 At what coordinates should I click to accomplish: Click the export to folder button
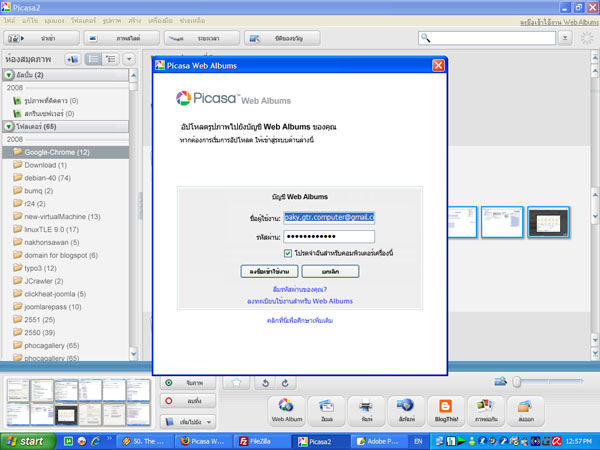point(526,411)
